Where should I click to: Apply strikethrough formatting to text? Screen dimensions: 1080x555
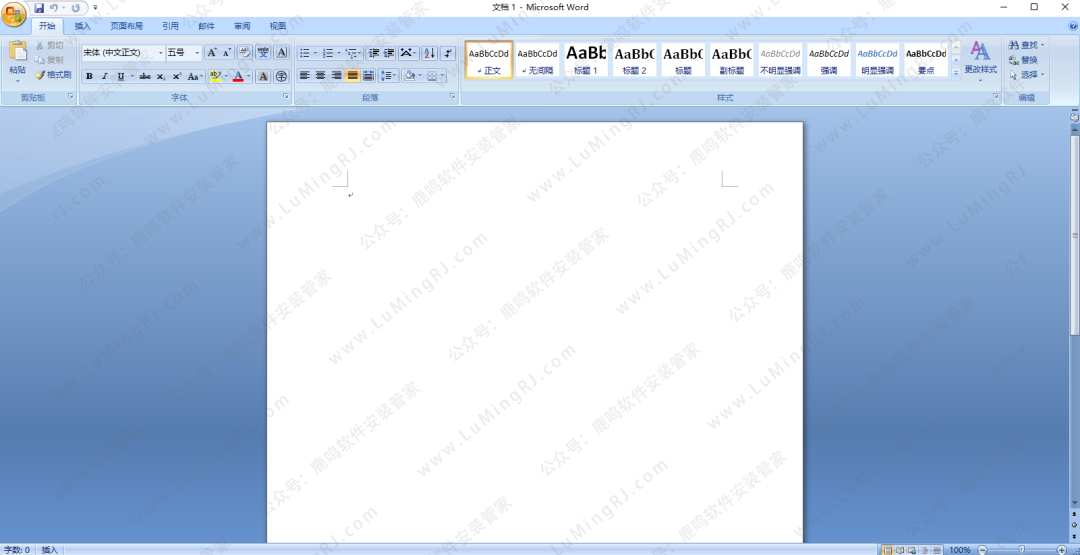click(x=145, y=76)
